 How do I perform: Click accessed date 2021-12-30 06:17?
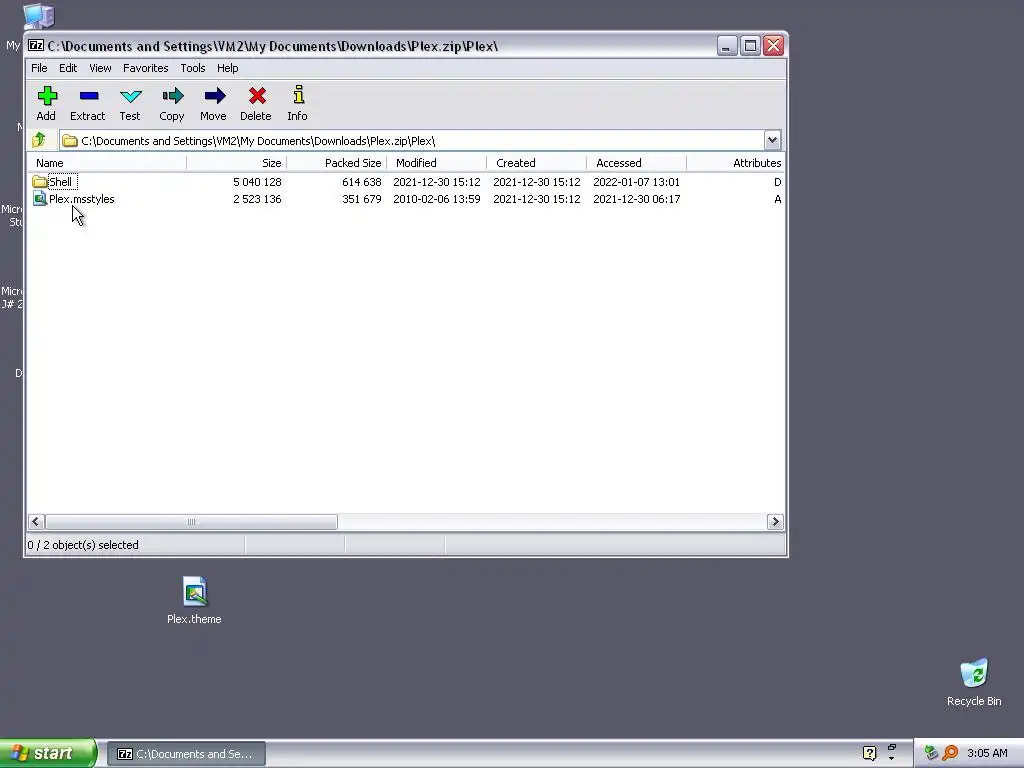pos(637,199)
